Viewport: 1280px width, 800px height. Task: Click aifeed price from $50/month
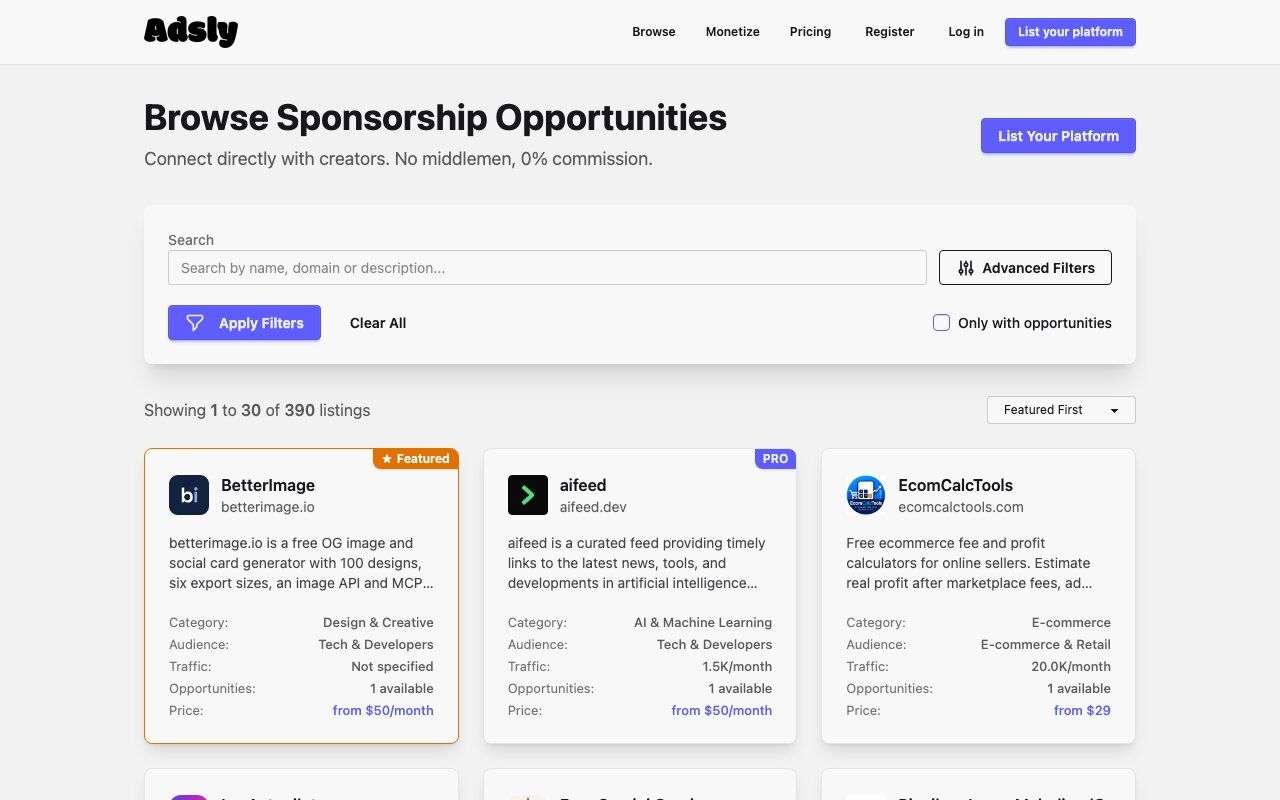pos(722,710)
